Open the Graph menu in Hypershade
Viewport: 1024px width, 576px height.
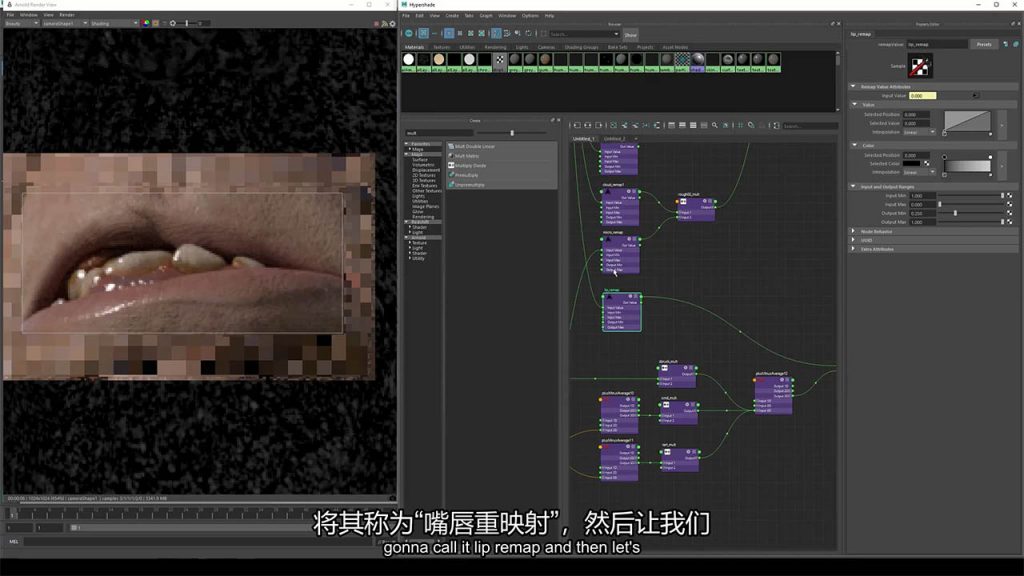(x=486, y=16)
